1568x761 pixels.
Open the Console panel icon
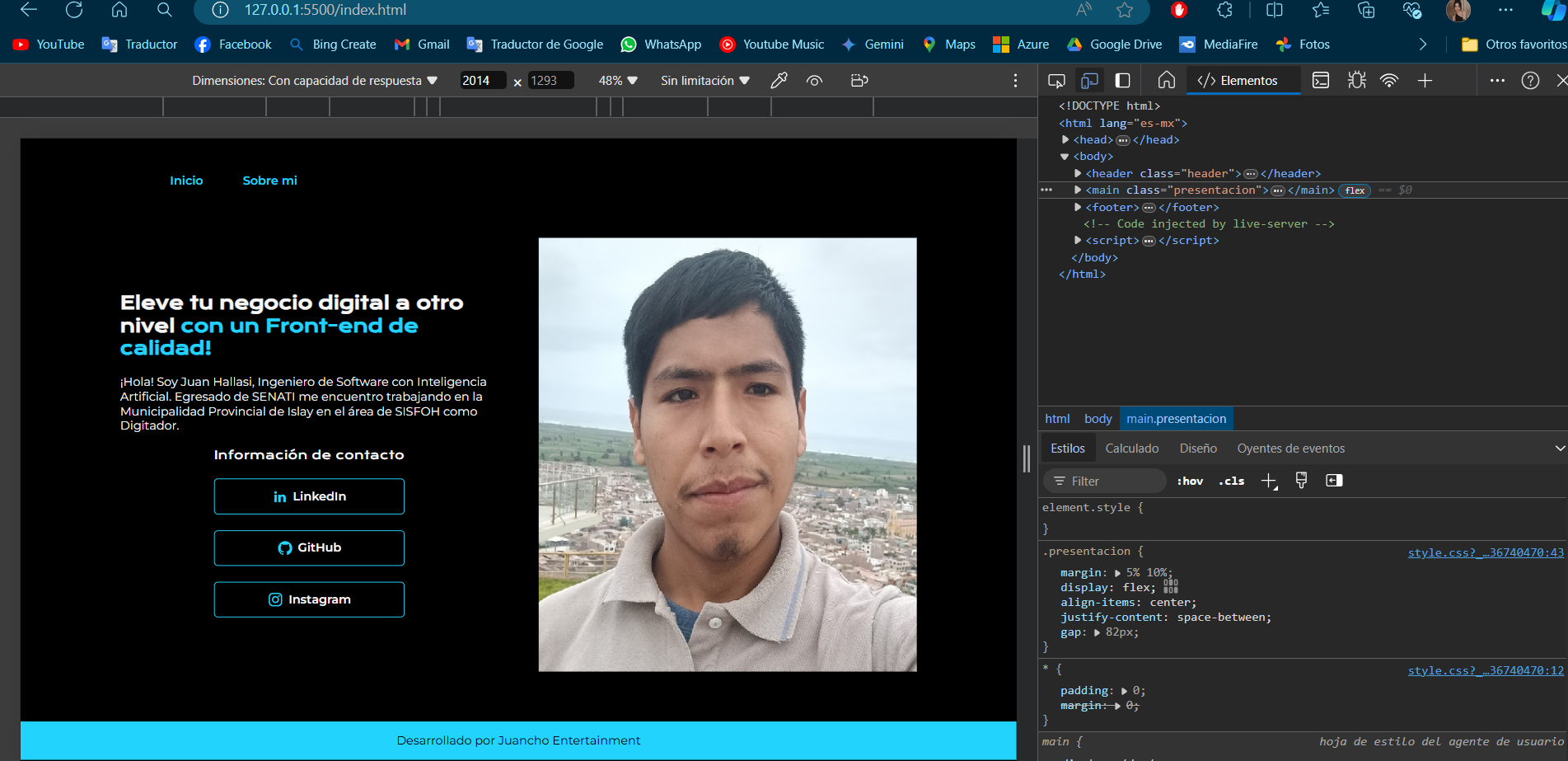[x=1321, y=81]
